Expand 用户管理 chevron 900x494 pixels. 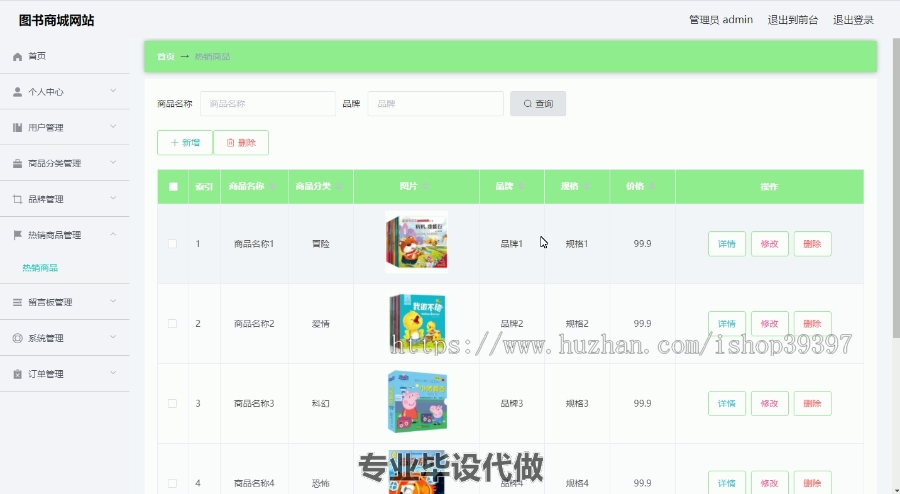(113, 126)
